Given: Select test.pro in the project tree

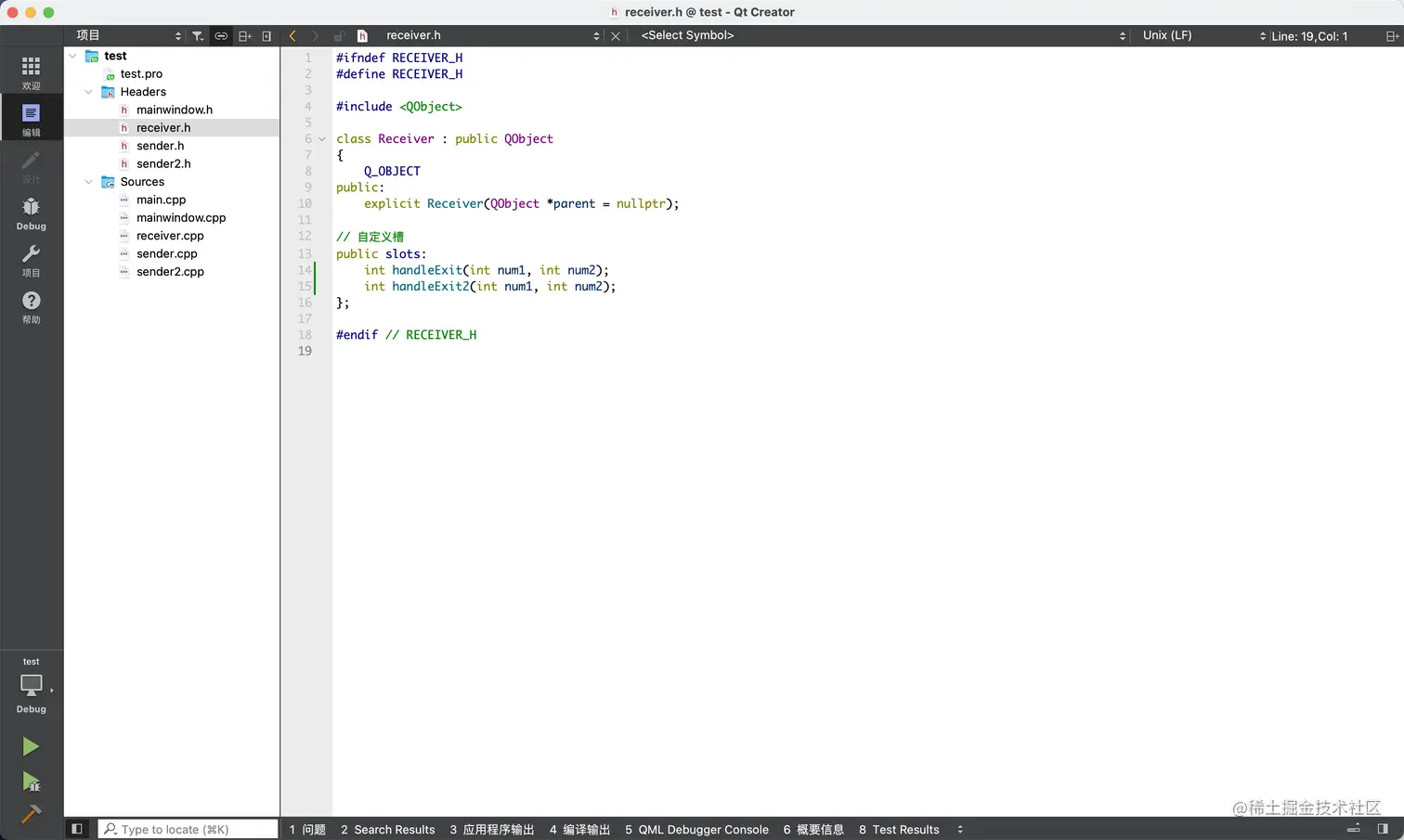Looking at the screenshot, I should pyautogui.click(x=141, y=74).
